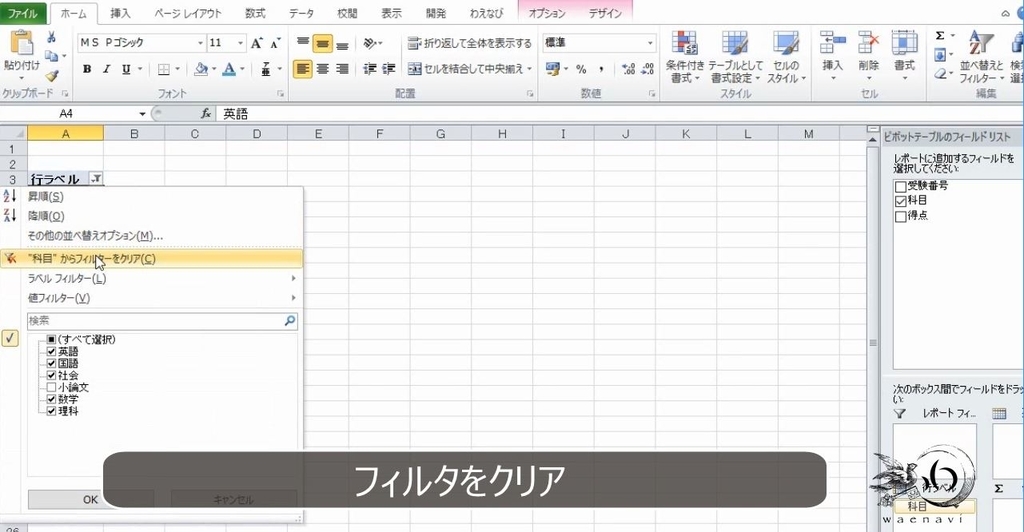Toggle the (すべて選択) select all checkbox
The width and height of the screenshot is (1024, 532).
(52, 339)
